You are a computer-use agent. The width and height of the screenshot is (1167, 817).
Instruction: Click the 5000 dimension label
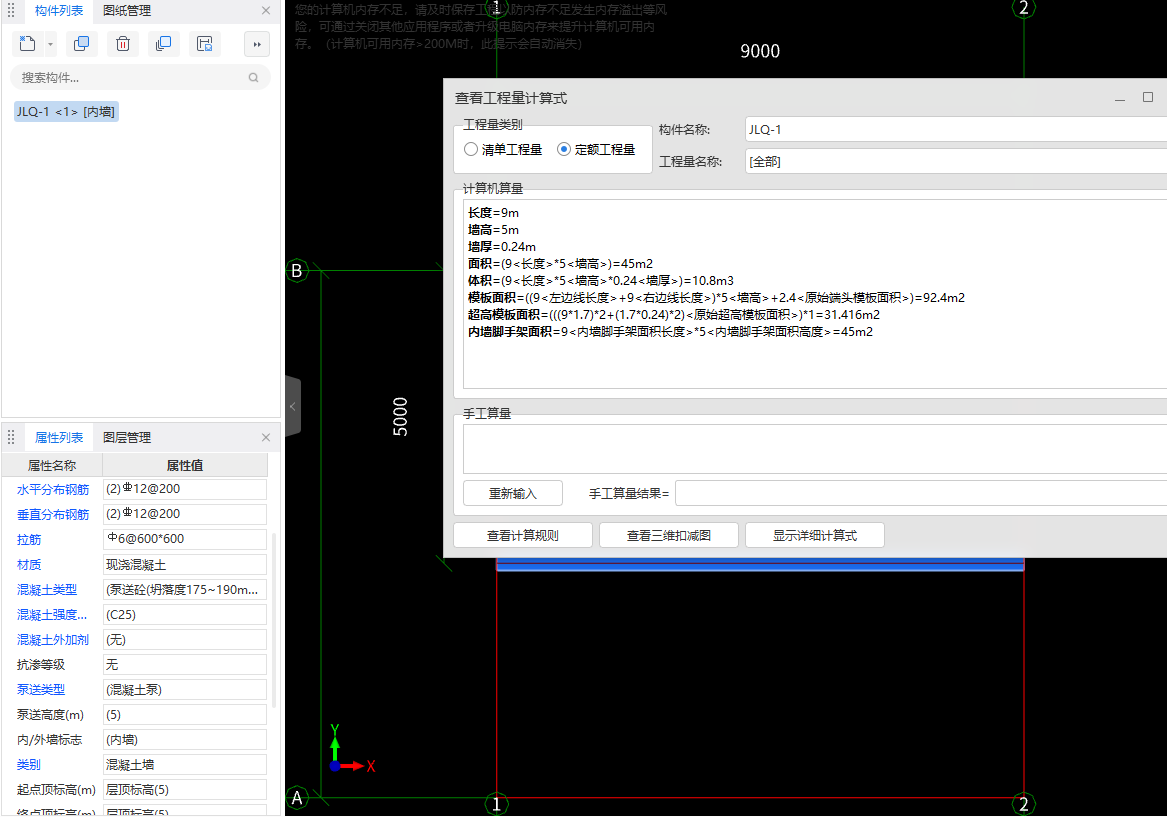tap(400, 417)
